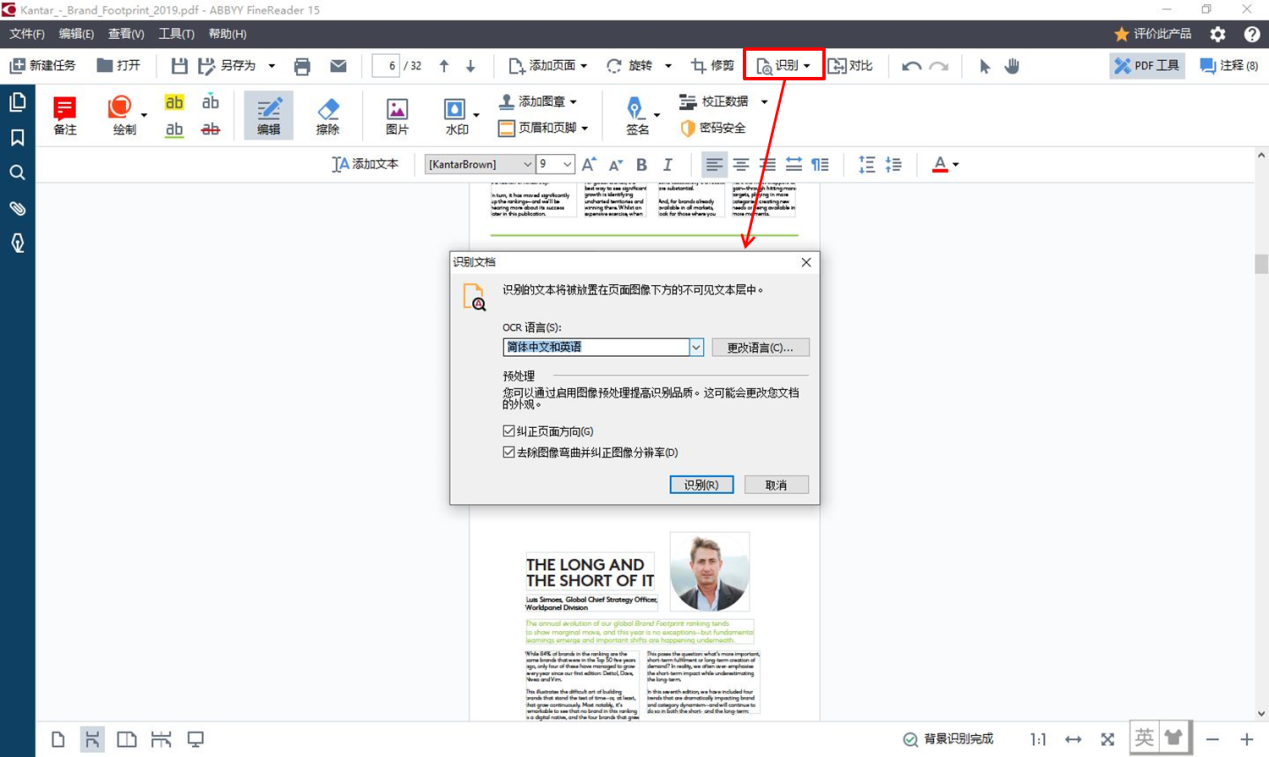Open the 页眉和页脚 header footer dropdown
The image size is (1269, 757).
click(543, 128)
